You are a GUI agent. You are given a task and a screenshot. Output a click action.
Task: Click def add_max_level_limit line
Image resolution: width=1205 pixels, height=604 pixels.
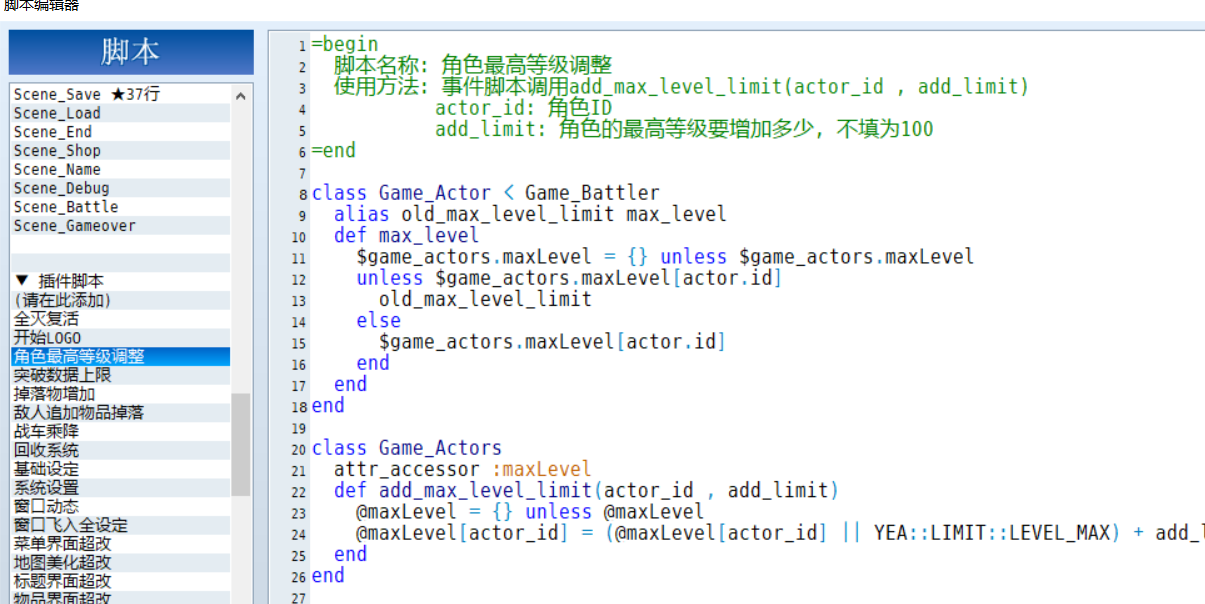(586, 490)
